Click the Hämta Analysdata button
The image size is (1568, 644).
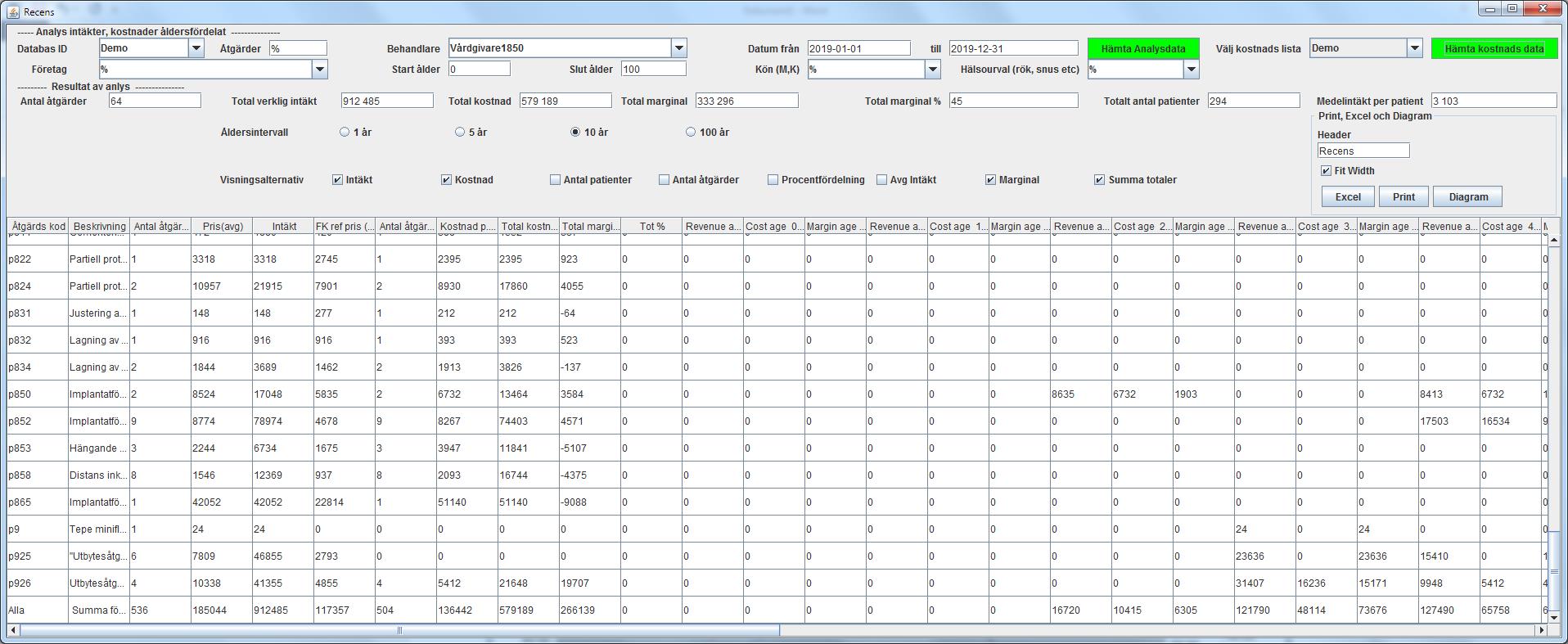point(1143,48)
